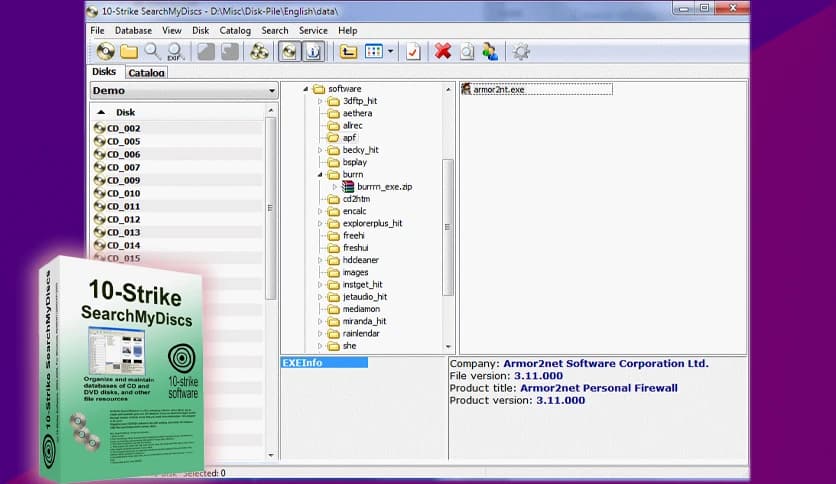The image size is (836, 484).
Task: Click the yellow folder toolbar icon
Action: pos(128,52)
